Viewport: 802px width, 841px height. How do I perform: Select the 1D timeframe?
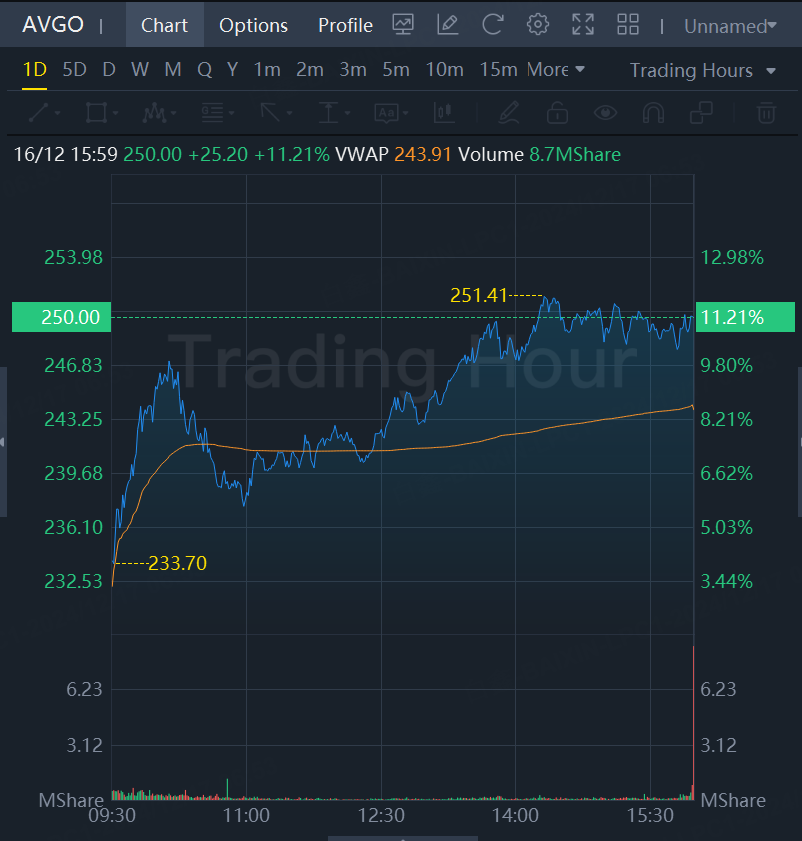click(x=34, y=70)
